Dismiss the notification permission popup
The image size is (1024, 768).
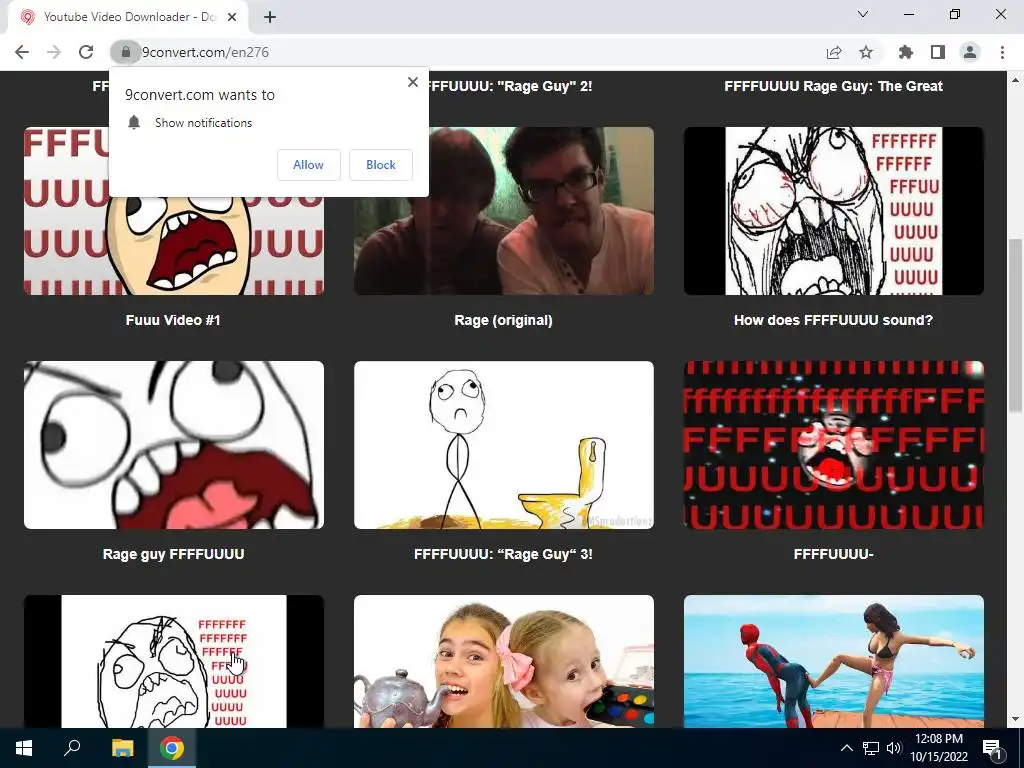click(x=413, y=82)
